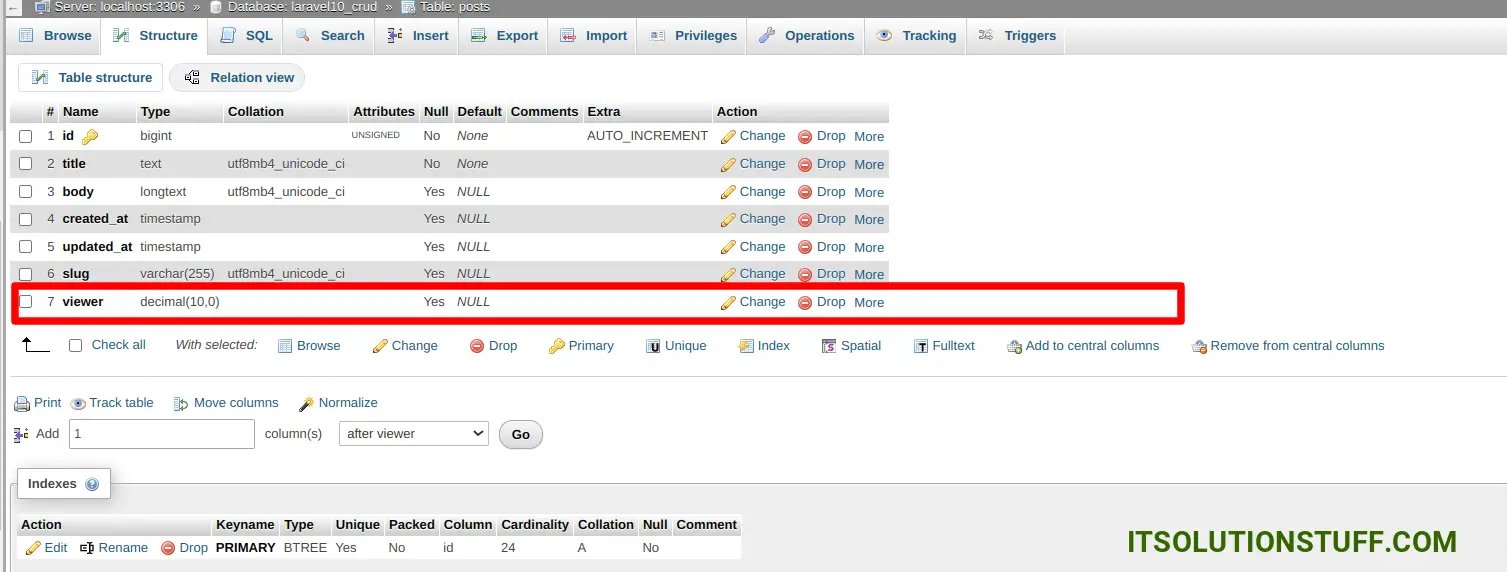Tick the checkbox for the title column
This screenshot has height=572, width=1507.
click(x=26, y=164)
